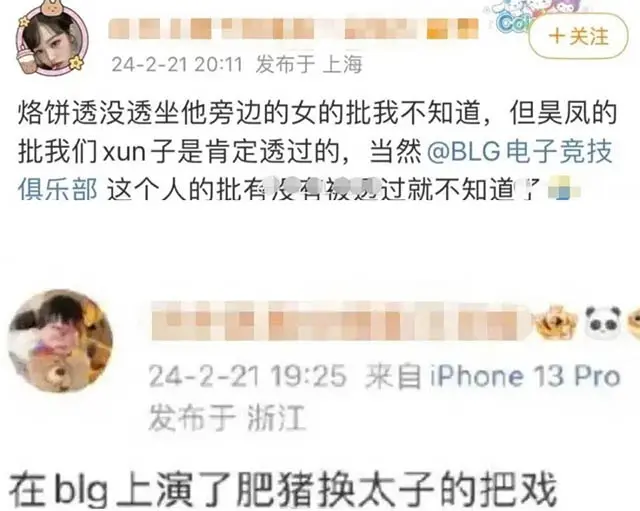Tap the golden badge beside second username
The image size is (640, 511).
click(x=557, y=322)
